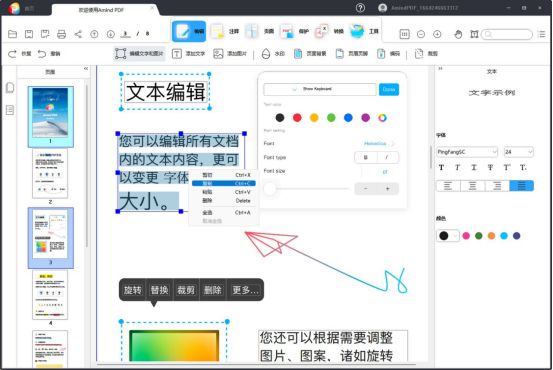553x370 pixels.
Task: Click the search field in the toolbar
Action: (507, 34)
